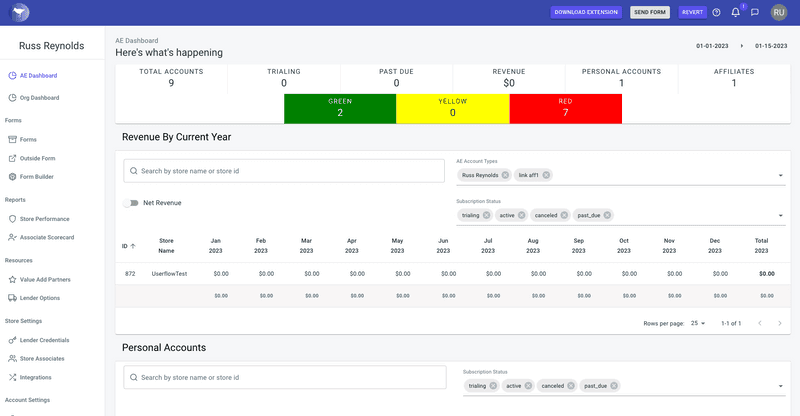Click the Personal Accounts stat card

coord(621,78)
